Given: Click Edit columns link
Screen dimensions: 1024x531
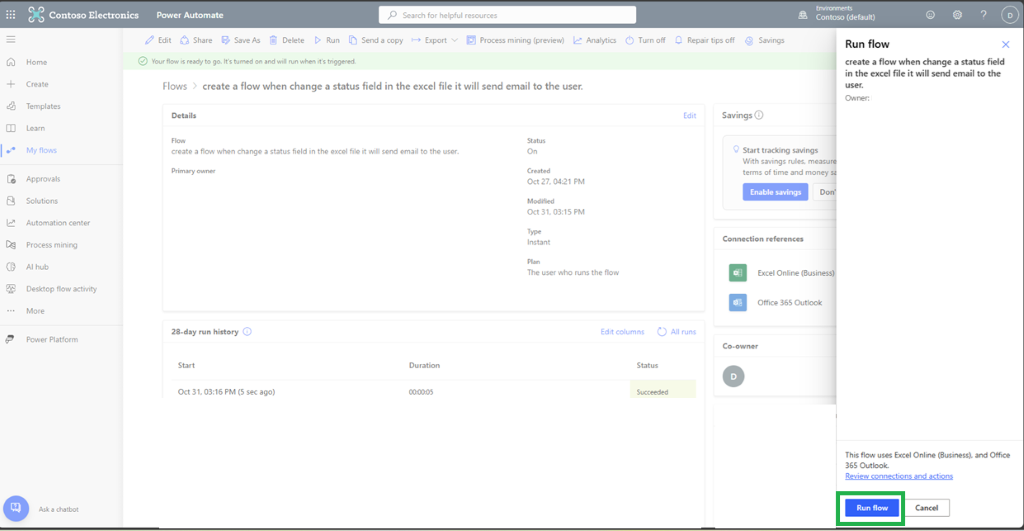Looking at the screenshot, I should coord(622,332).
